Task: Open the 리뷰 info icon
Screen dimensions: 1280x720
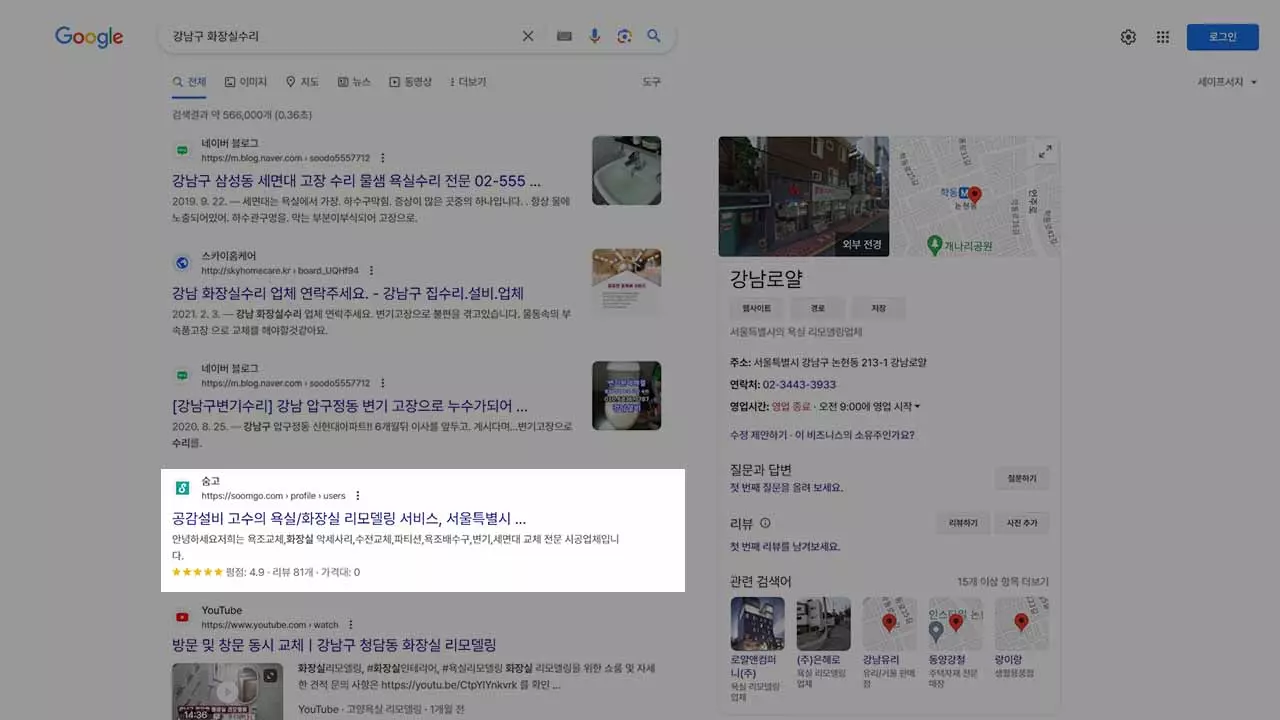Action: click(x=766, y=523)
